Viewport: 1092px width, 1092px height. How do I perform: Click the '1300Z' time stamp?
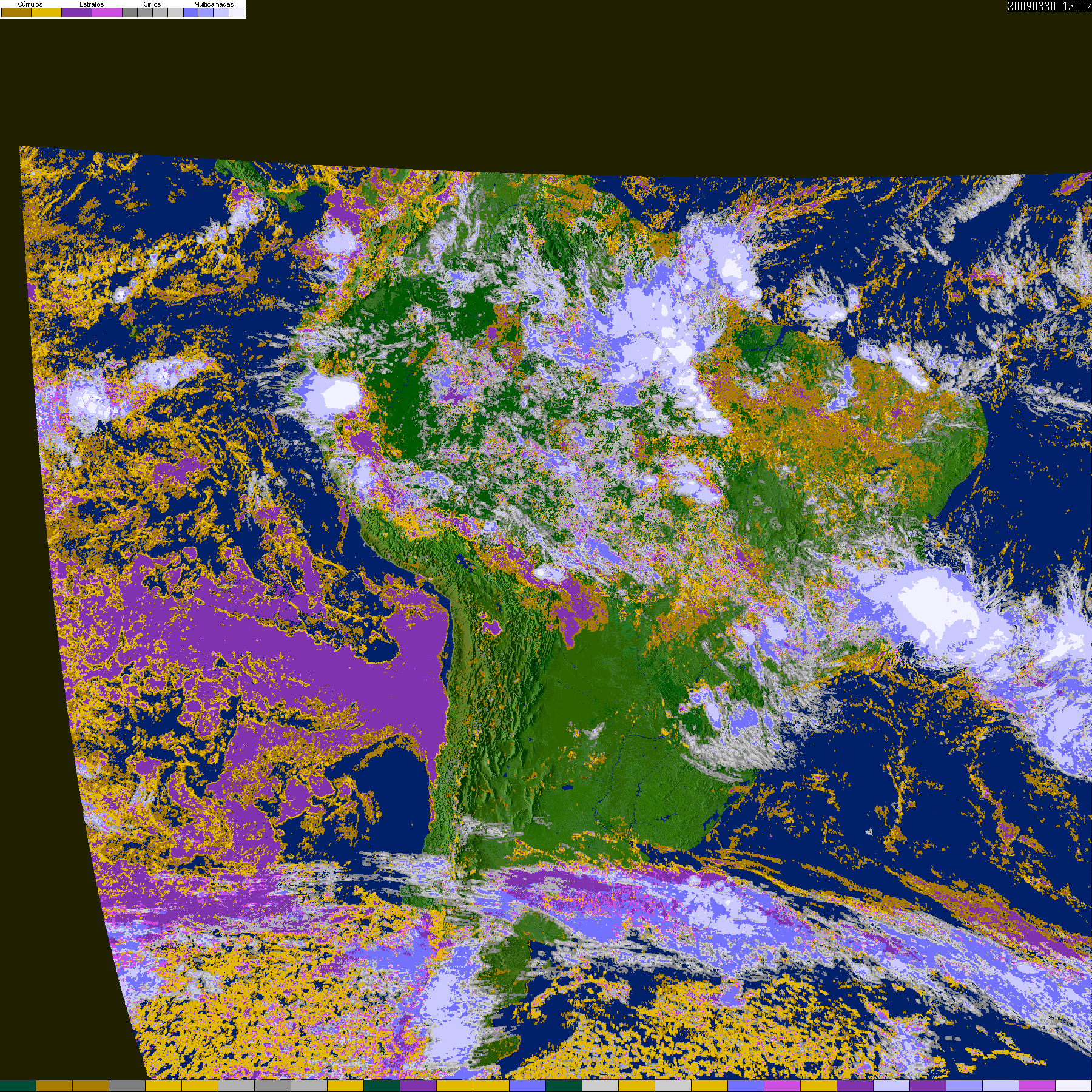click(1077, 6)
